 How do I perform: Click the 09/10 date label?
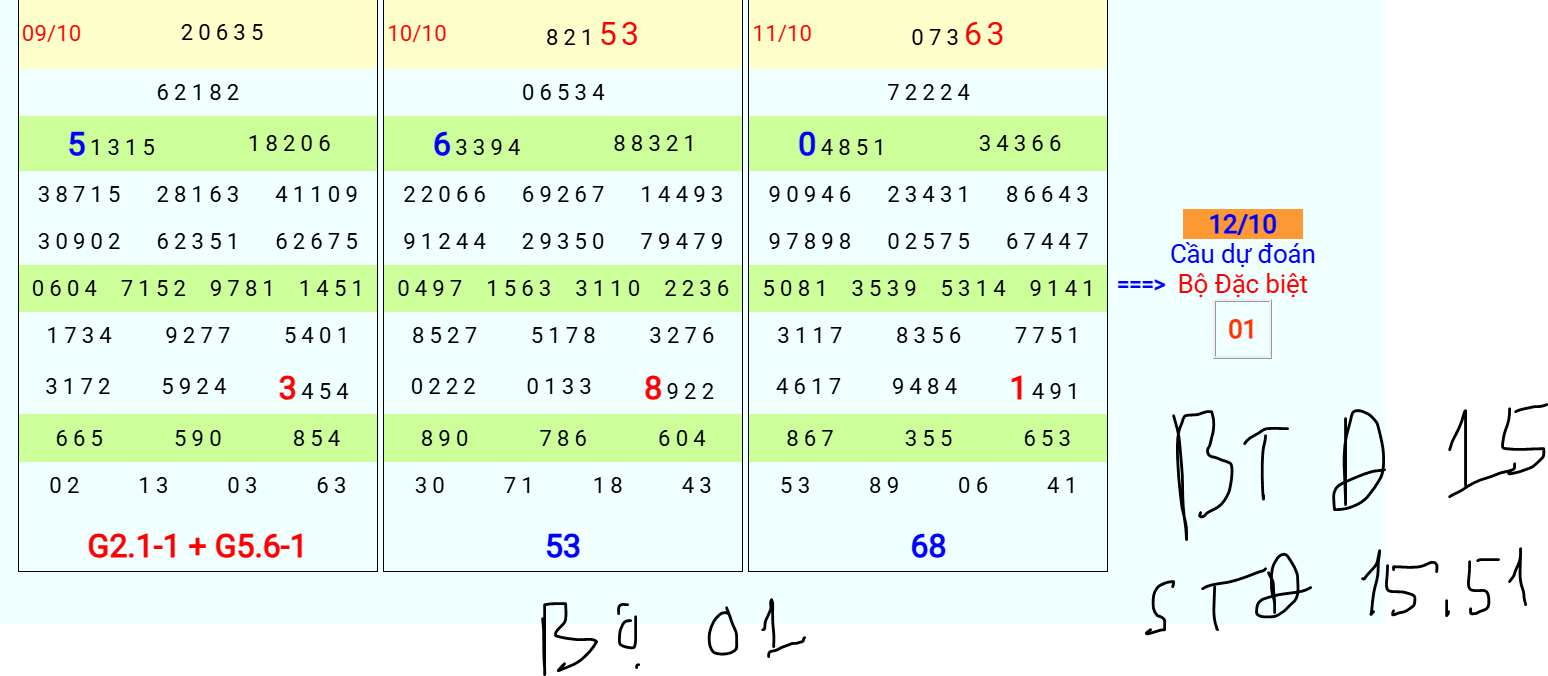[x=52, y=34]
